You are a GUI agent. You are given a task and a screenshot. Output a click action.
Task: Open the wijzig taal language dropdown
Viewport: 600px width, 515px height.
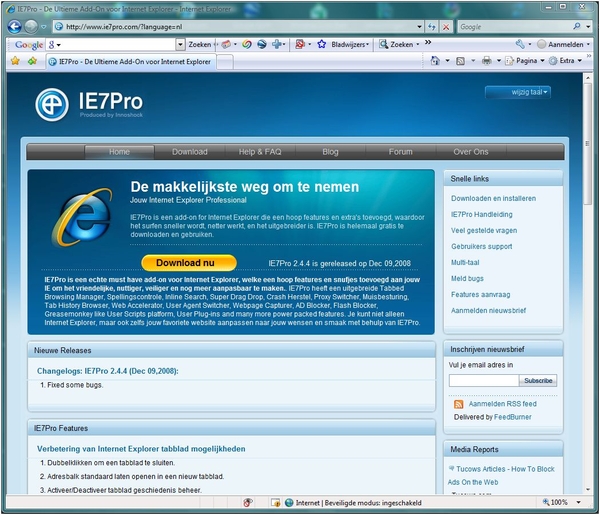[x=518, y=92]
